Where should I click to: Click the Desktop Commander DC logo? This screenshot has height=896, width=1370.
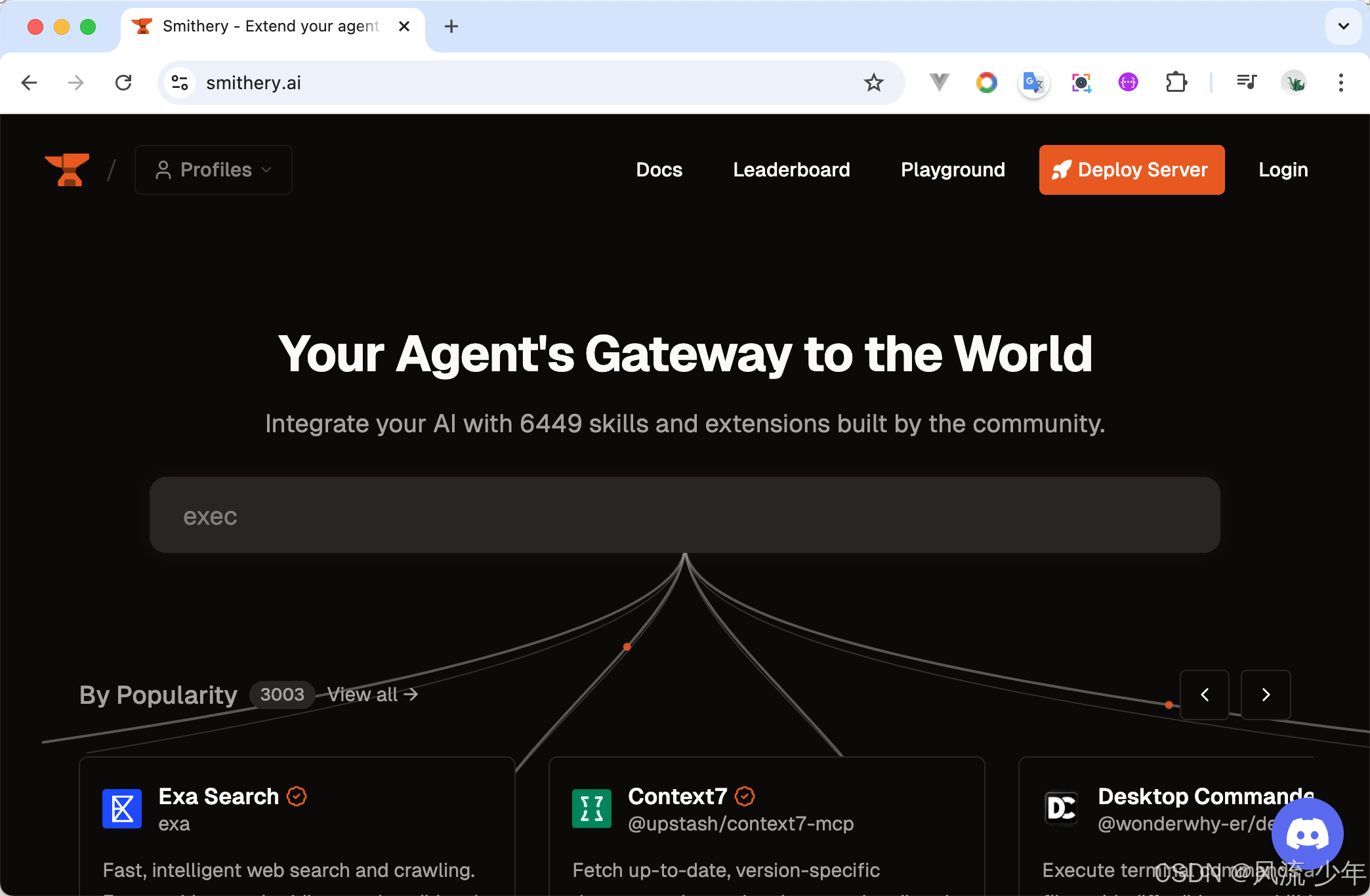click(x=1062, y=809)
